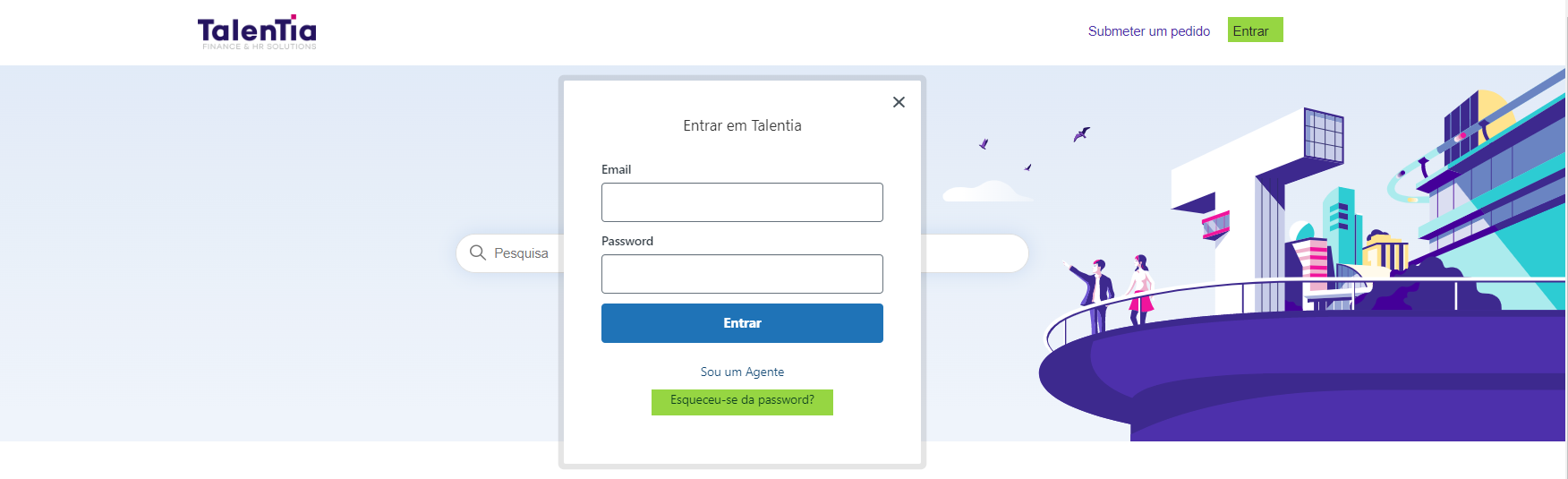
Task: Follow the Esqueceu-se da password? link
Action: [x=742, y=400]
